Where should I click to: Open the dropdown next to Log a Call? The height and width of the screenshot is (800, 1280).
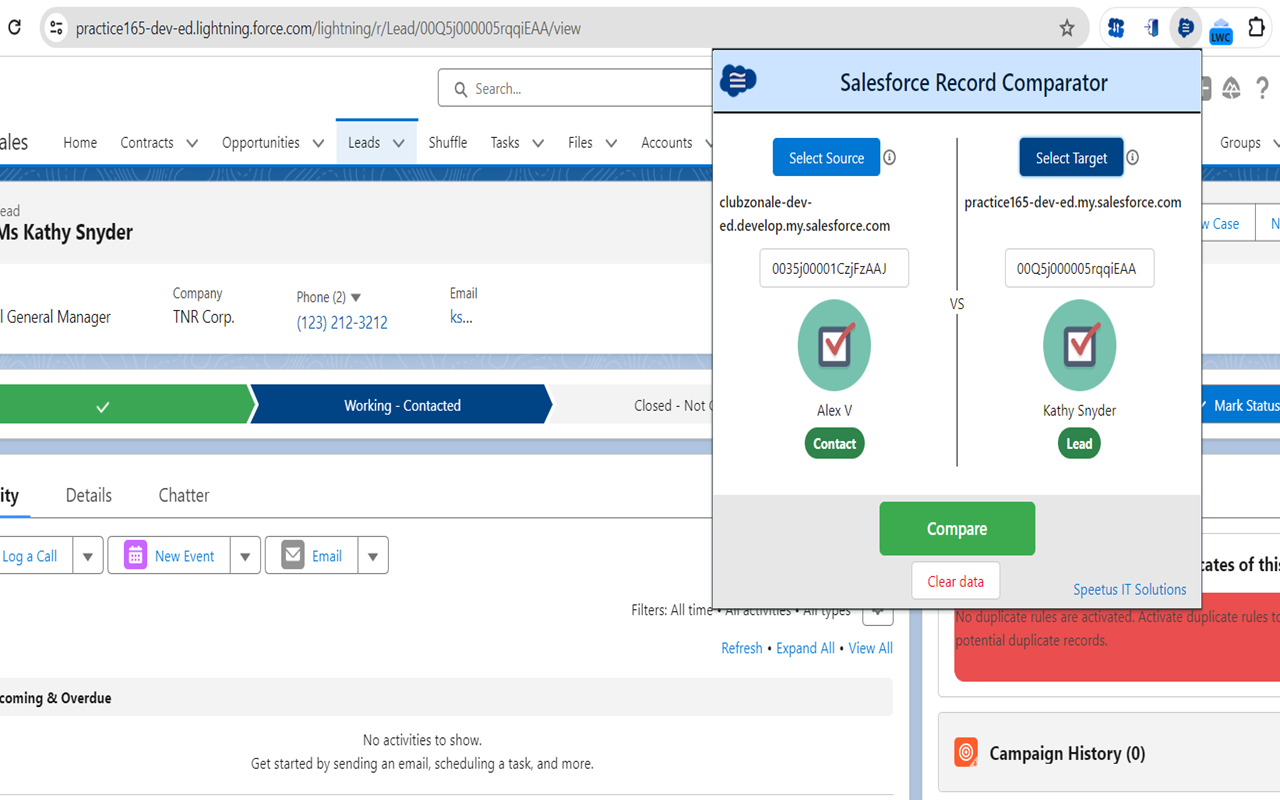(x=88, y=556)
